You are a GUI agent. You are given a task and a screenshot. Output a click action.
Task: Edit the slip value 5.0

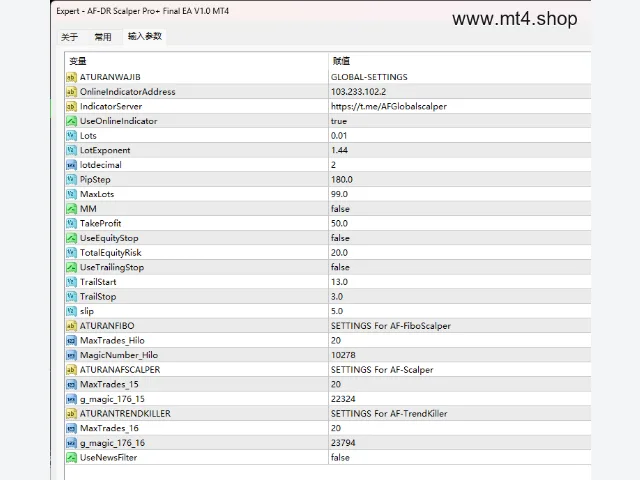tap(337, 311)
